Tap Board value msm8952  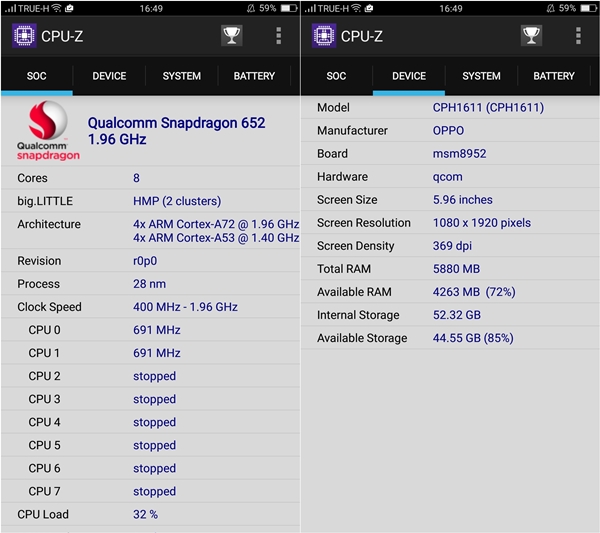[459, 153]
